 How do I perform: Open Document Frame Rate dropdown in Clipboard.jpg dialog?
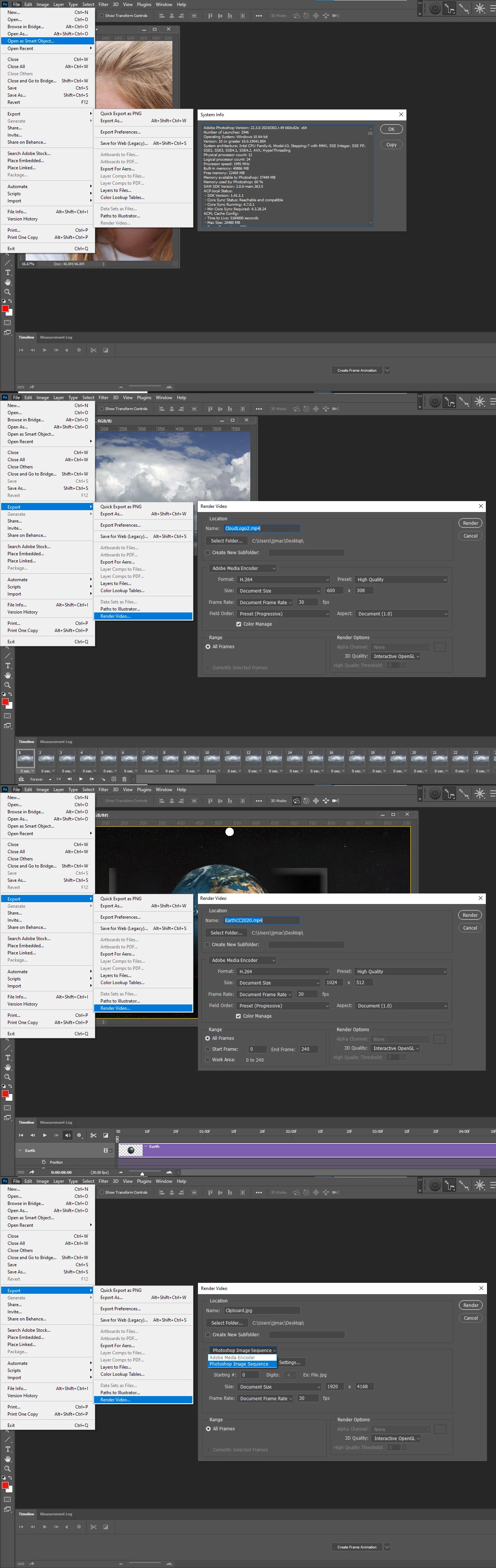[265, 1398]
